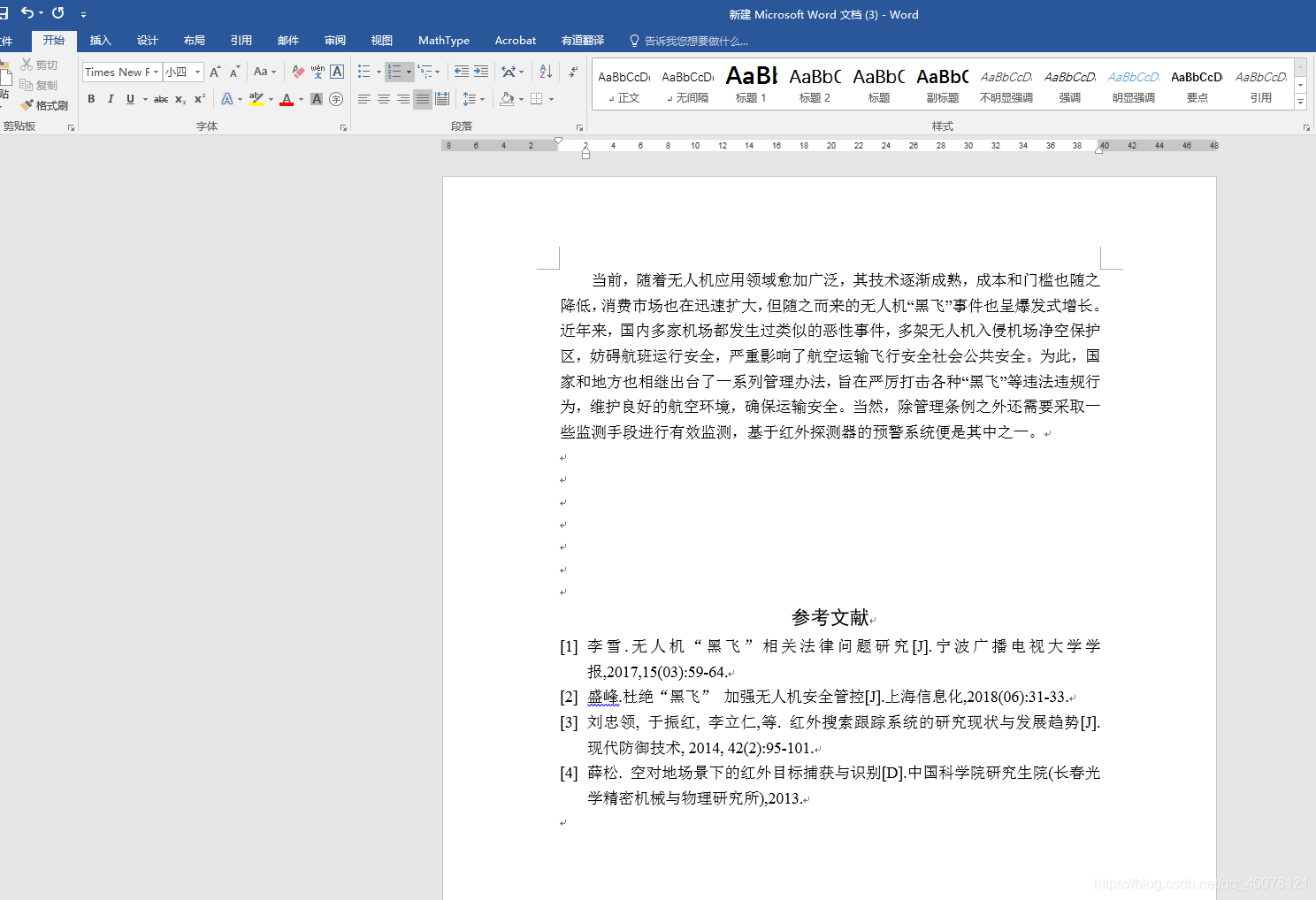The width and height of the screenshot is (1316, 900).
Task: Click Distributed alignment icon
Action: click(442, 99)
